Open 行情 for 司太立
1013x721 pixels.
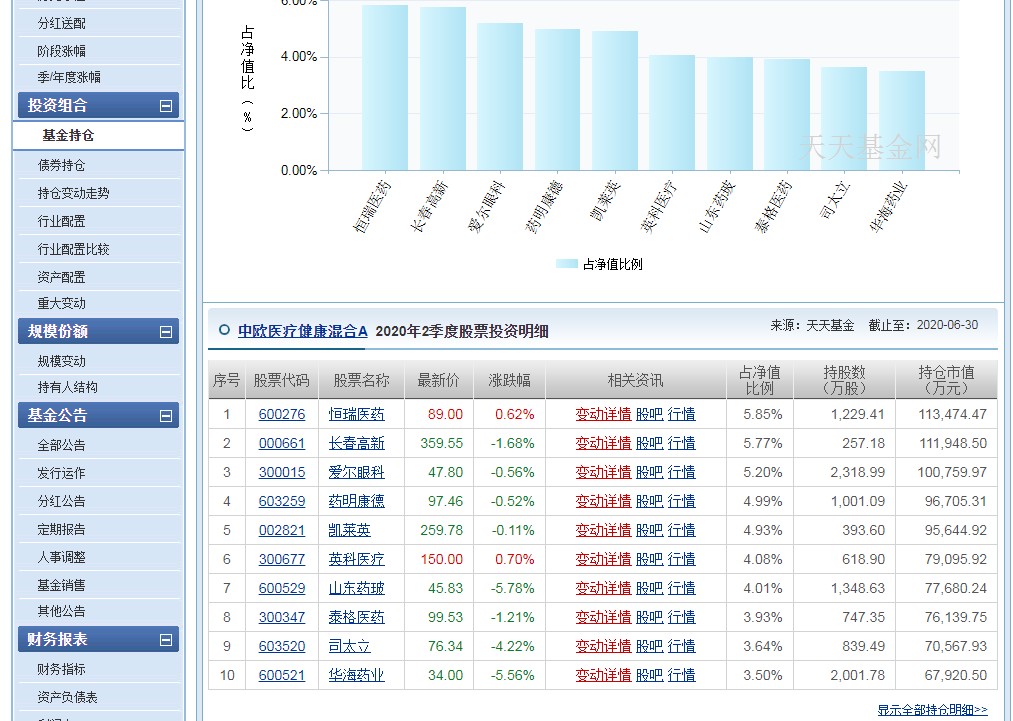682,647
